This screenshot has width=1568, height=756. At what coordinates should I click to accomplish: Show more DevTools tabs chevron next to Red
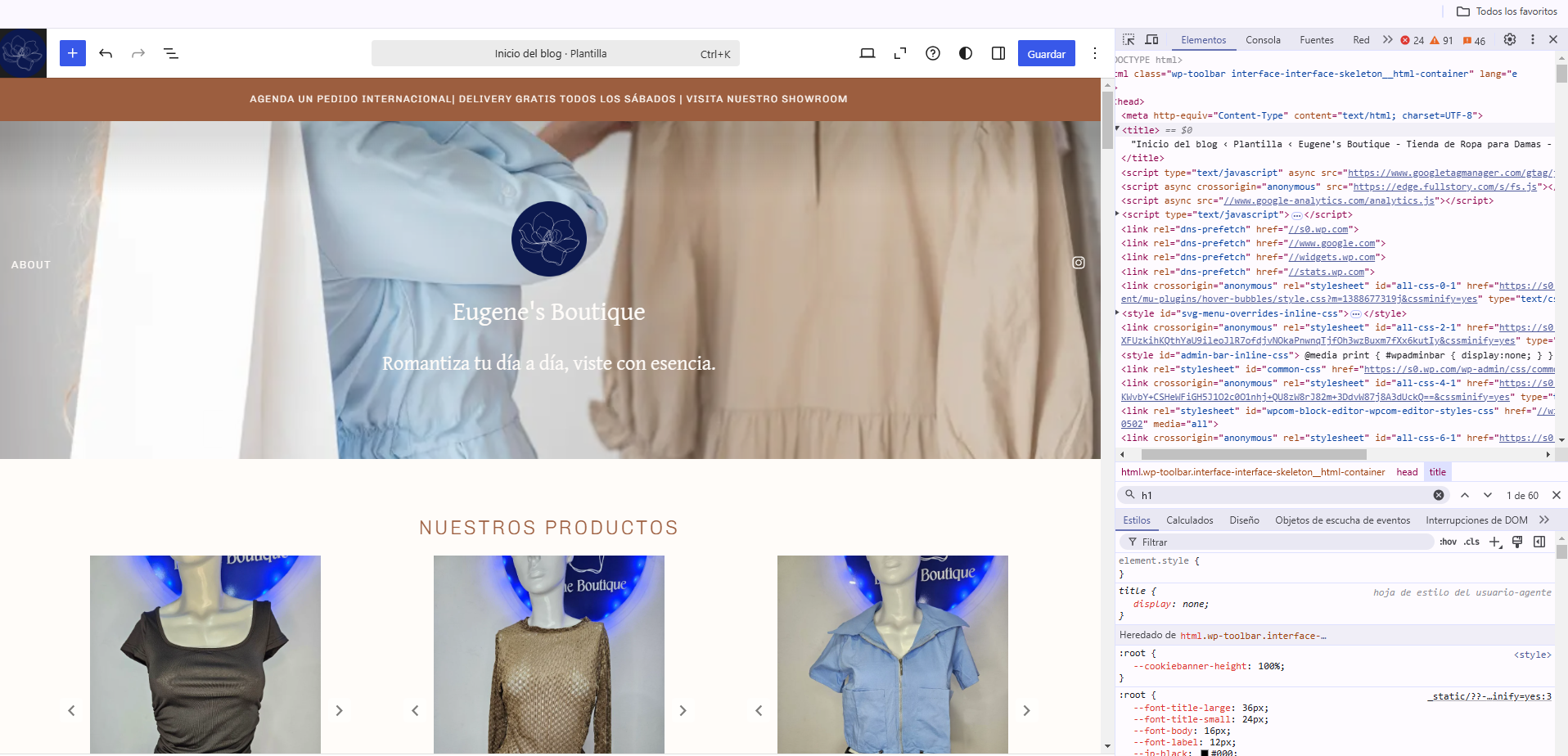(1388, 39)
